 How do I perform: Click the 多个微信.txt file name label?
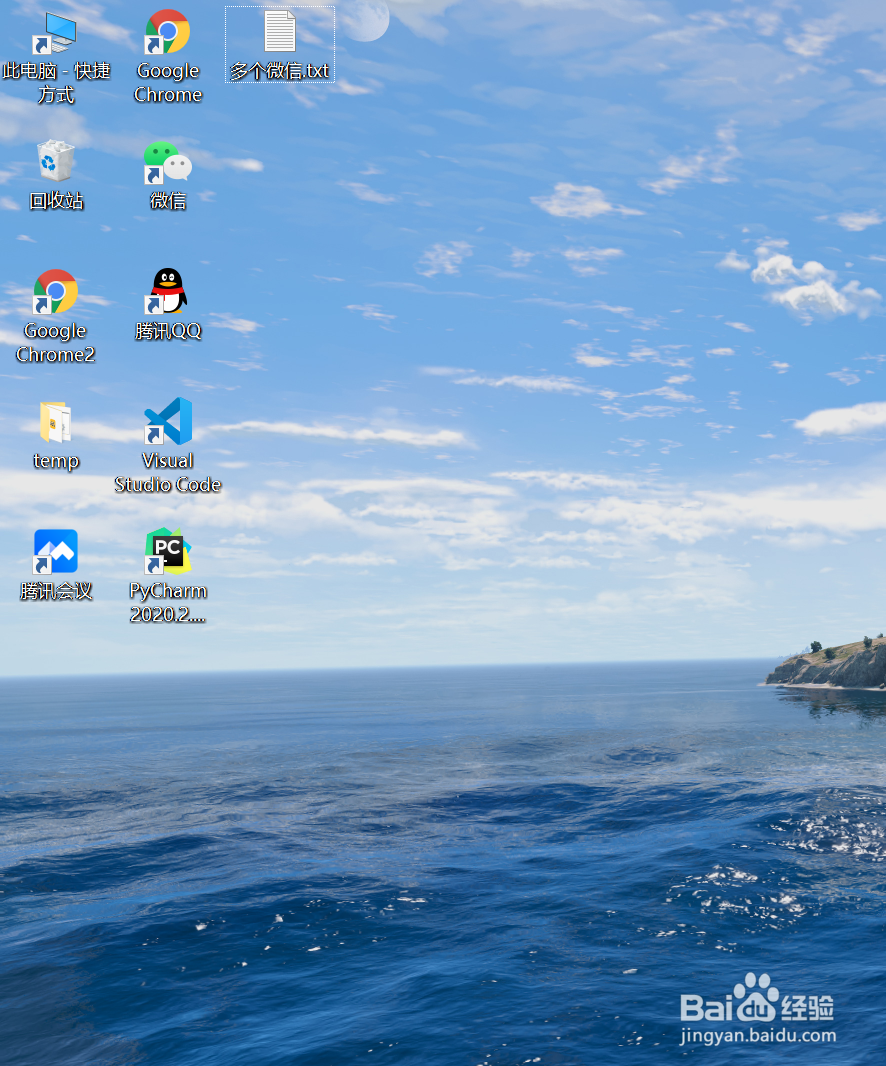click(279, 71)
